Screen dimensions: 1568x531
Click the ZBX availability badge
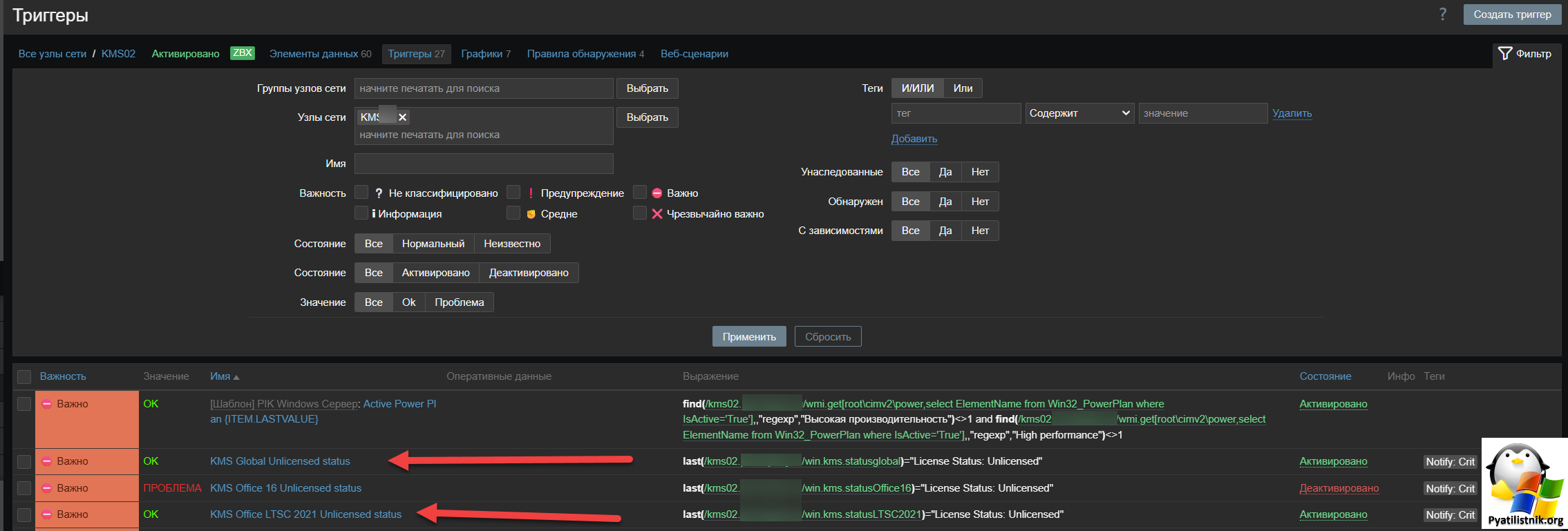point(243,53)
